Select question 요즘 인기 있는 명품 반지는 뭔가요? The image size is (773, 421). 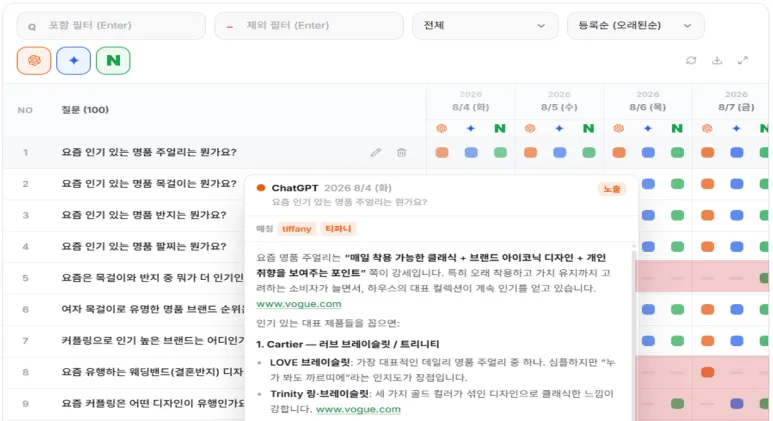pos(144,215)
